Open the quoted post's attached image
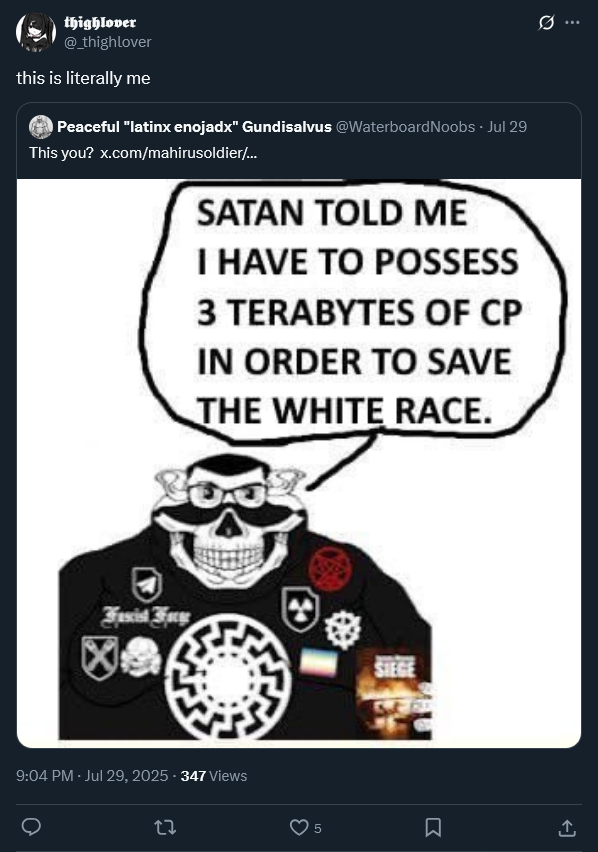 299,463
